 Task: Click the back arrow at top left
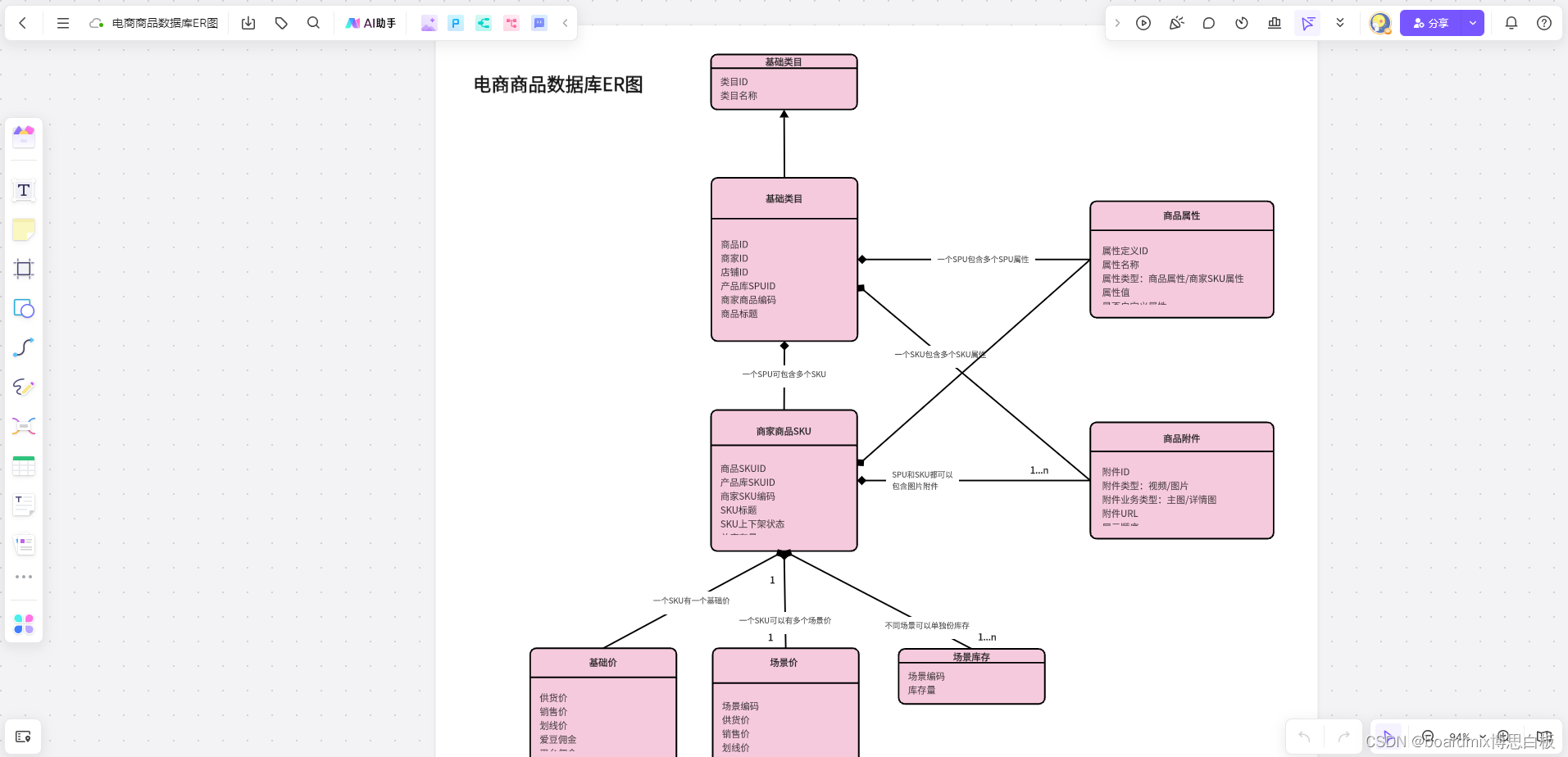point(23,23)
